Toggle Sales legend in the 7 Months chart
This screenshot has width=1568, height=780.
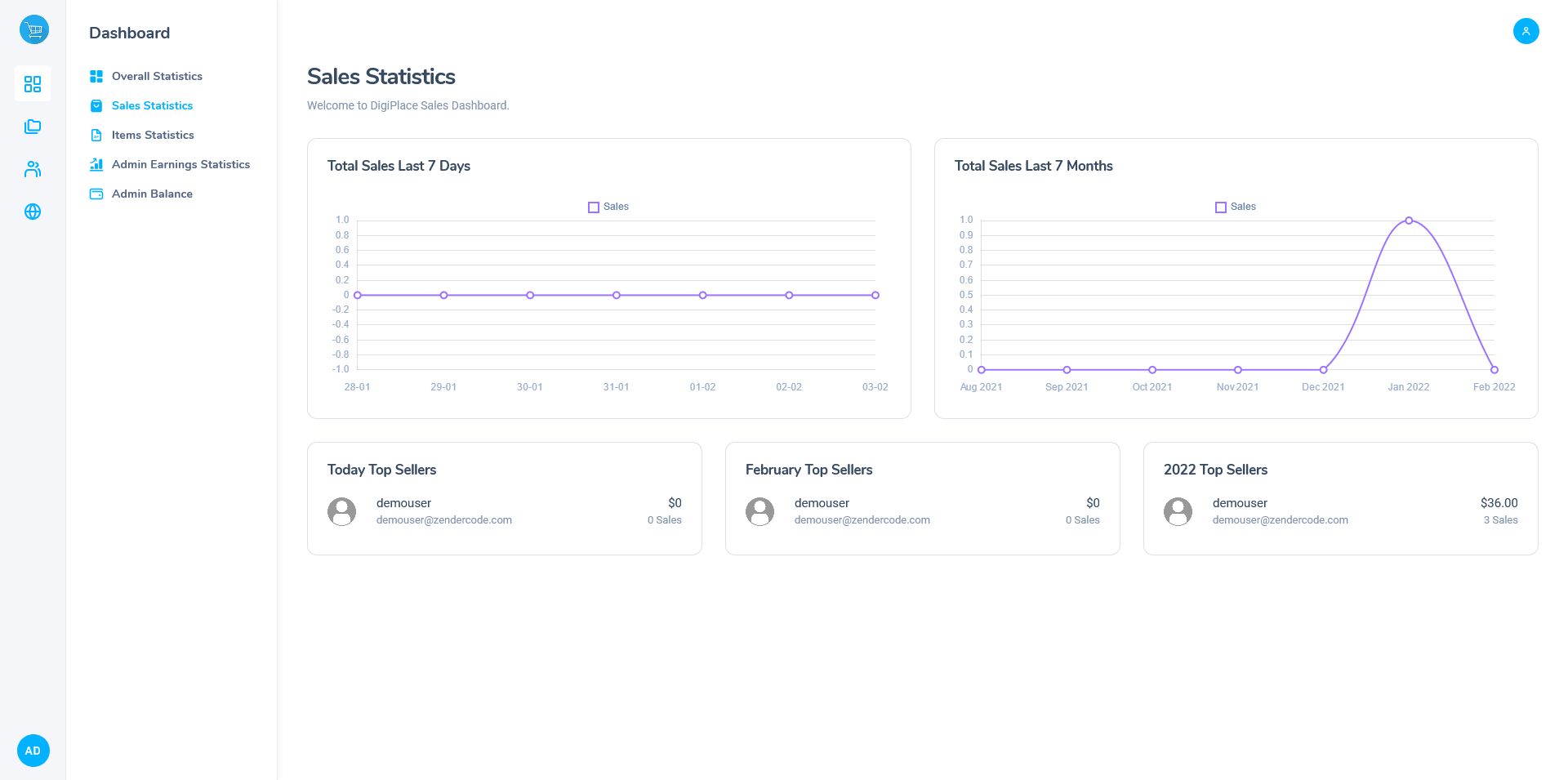(1236, 207)
